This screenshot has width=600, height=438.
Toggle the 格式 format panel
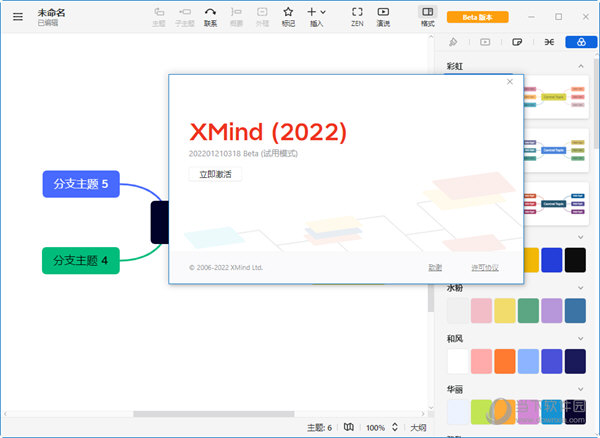point(427,17)
